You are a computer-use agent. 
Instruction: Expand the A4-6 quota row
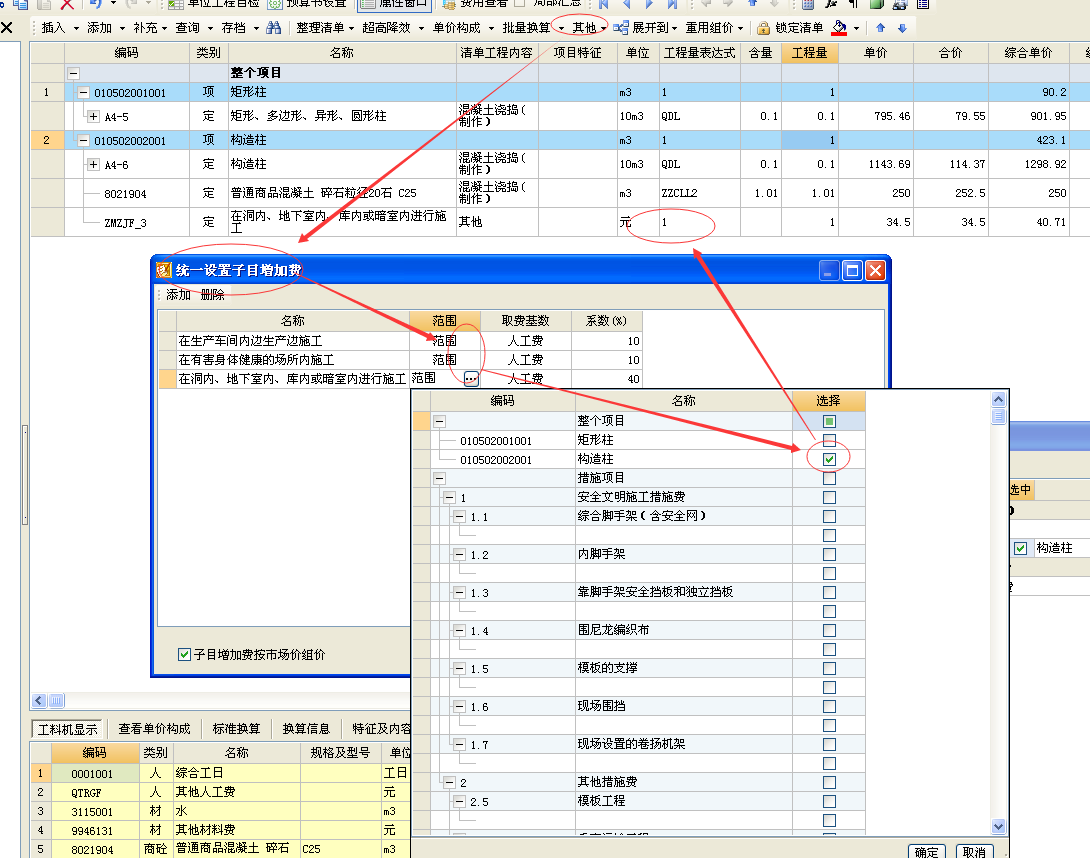(x=93, y=165)
